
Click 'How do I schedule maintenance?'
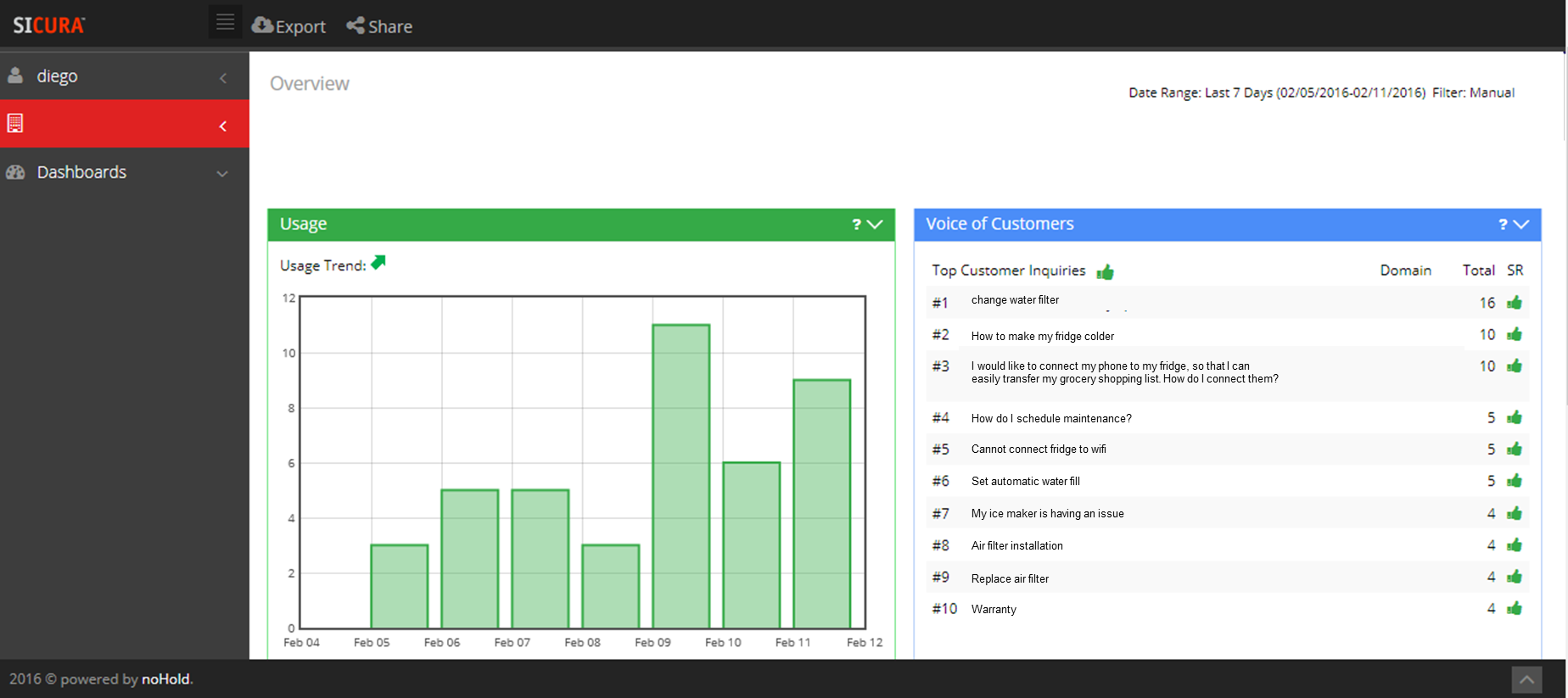(1051, 419)
